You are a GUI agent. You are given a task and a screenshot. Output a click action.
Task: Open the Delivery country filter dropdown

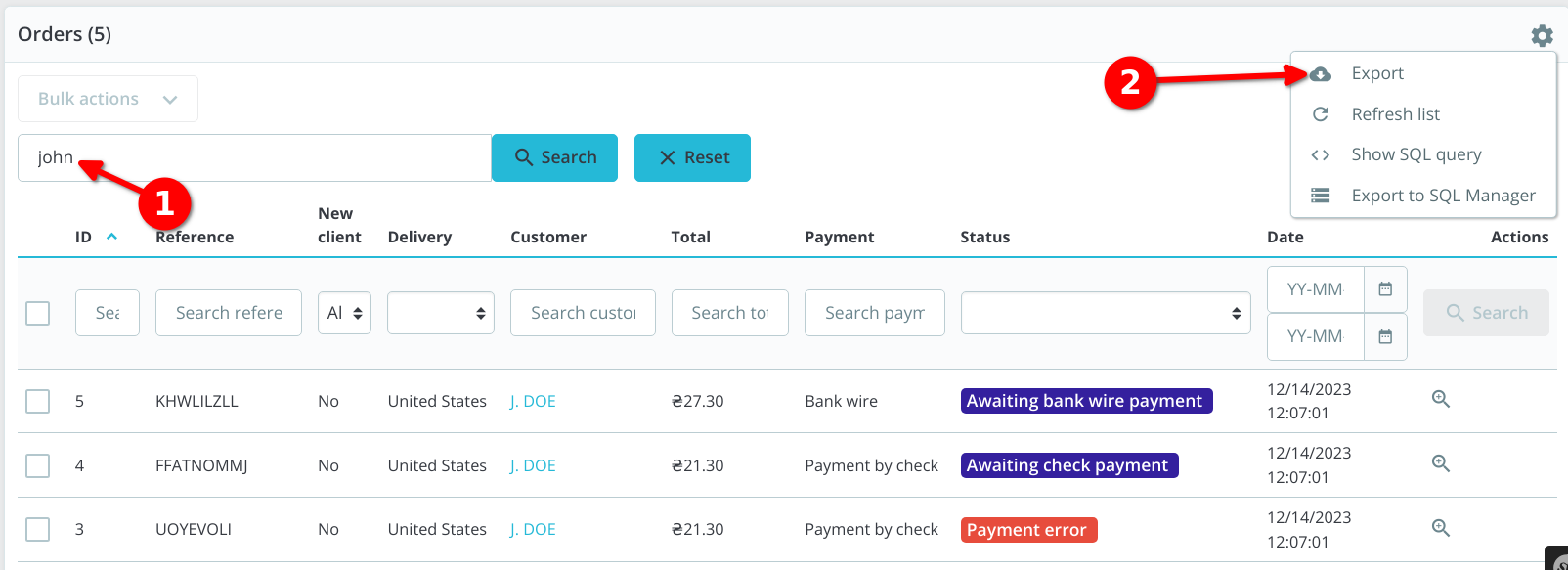(440, 313)
